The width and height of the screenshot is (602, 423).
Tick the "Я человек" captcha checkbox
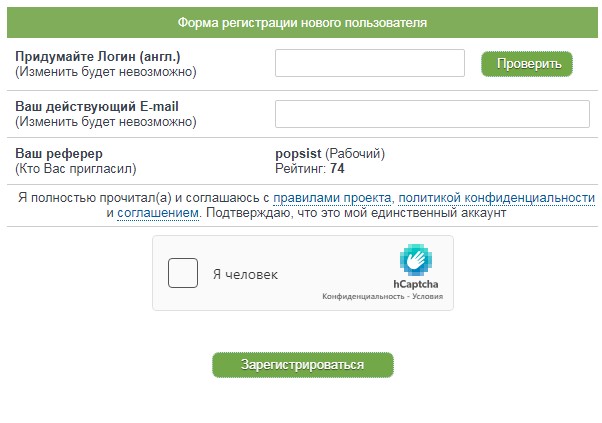pyautogui.click(x=183, y=273)
